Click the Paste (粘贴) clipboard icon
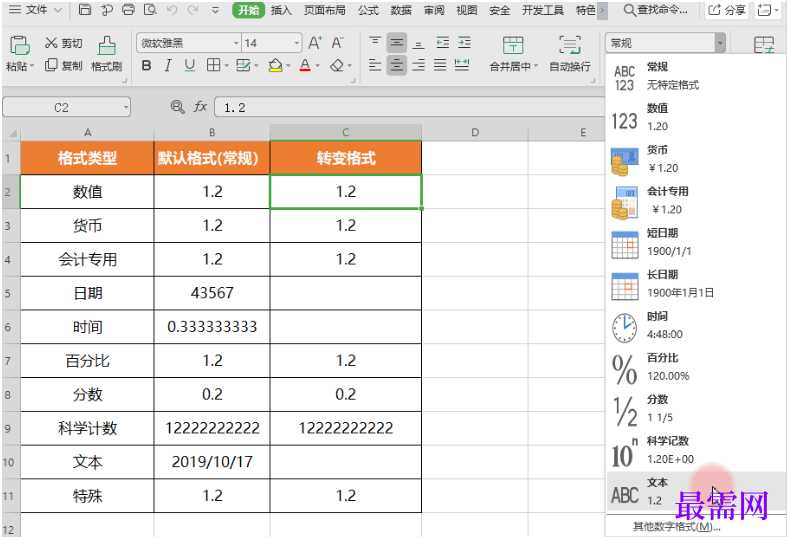This screenshot has width=787, height=537. [x=18, y=46]
